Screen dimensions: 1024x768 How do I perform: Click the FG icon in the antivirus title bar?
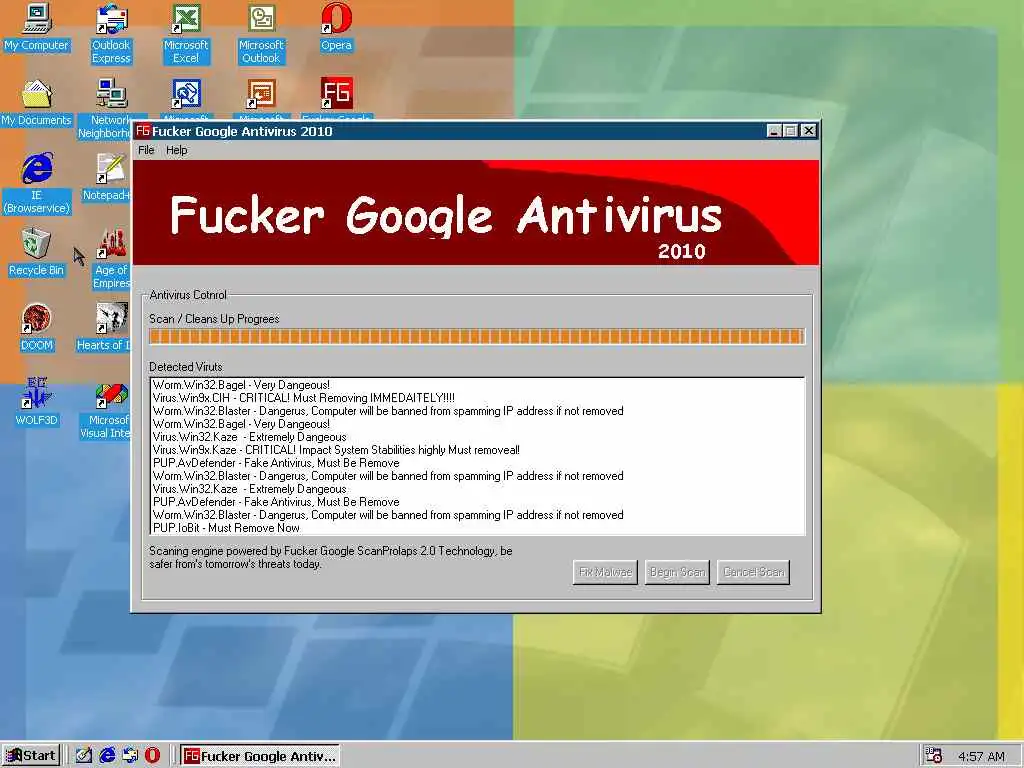click(143, 131)
